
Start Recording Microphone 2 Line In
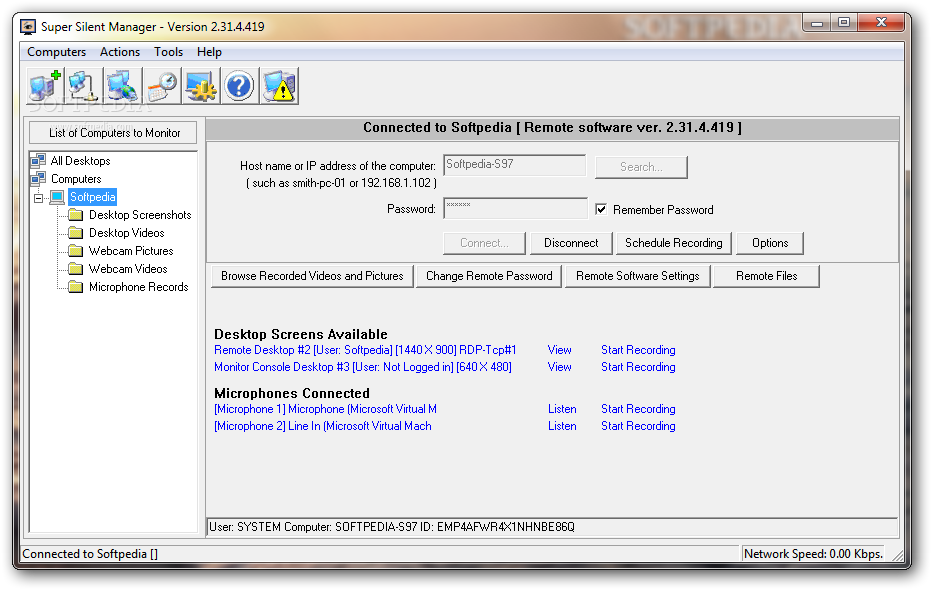638,426
